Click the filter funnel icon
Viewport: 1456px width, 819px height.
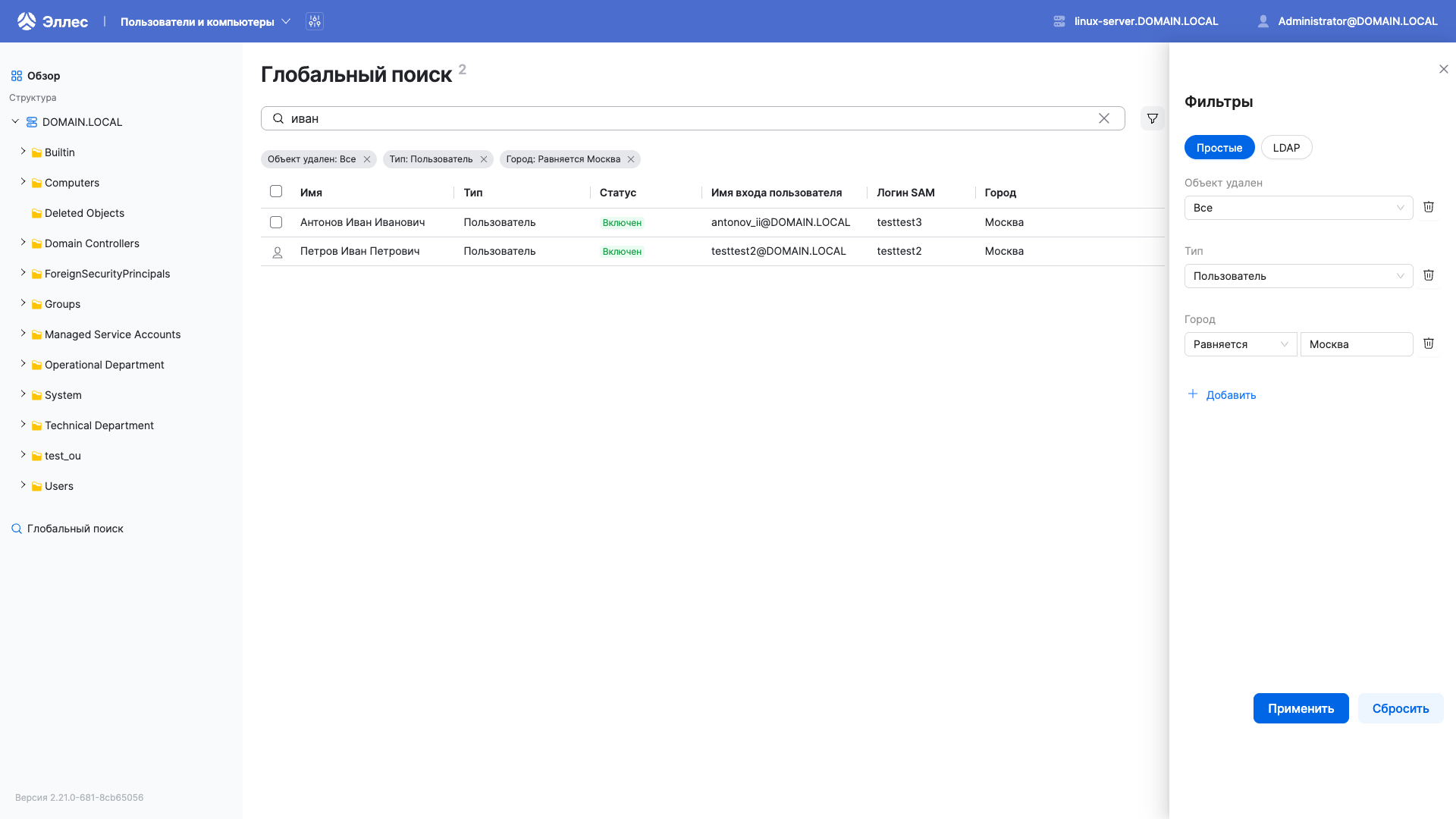point(1152,118)
